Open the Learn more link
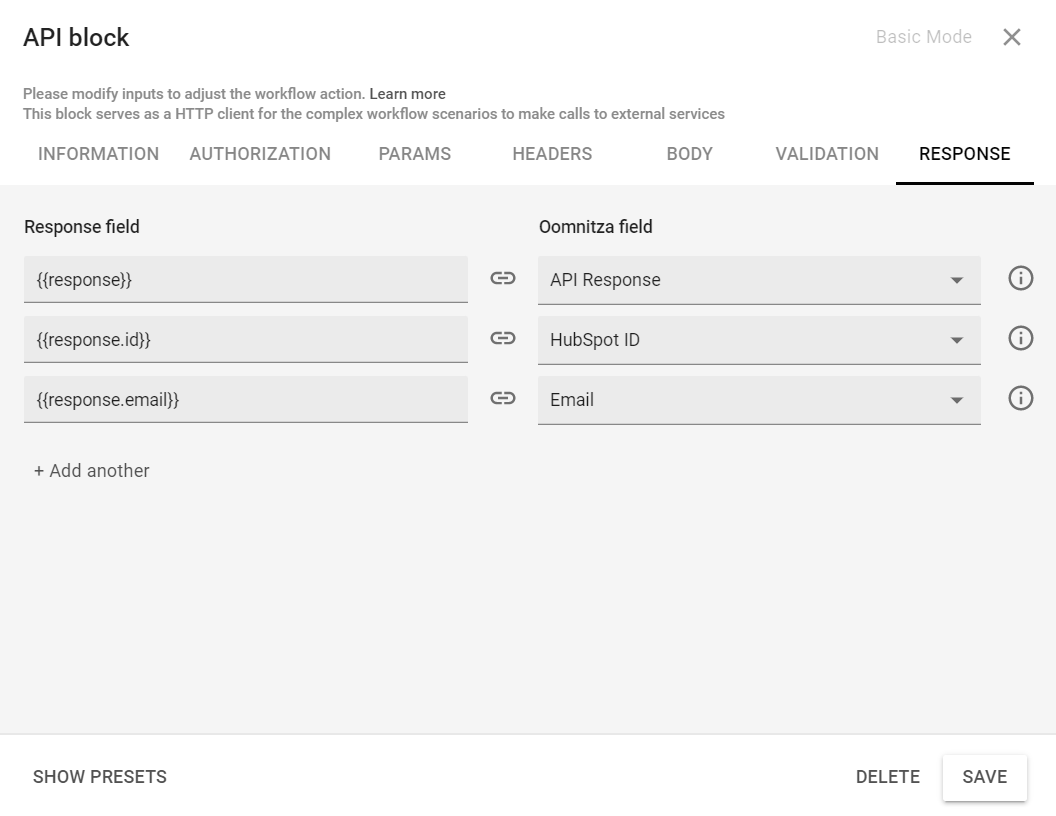This screenshot has height=816, width=1056. pos(408,93)
